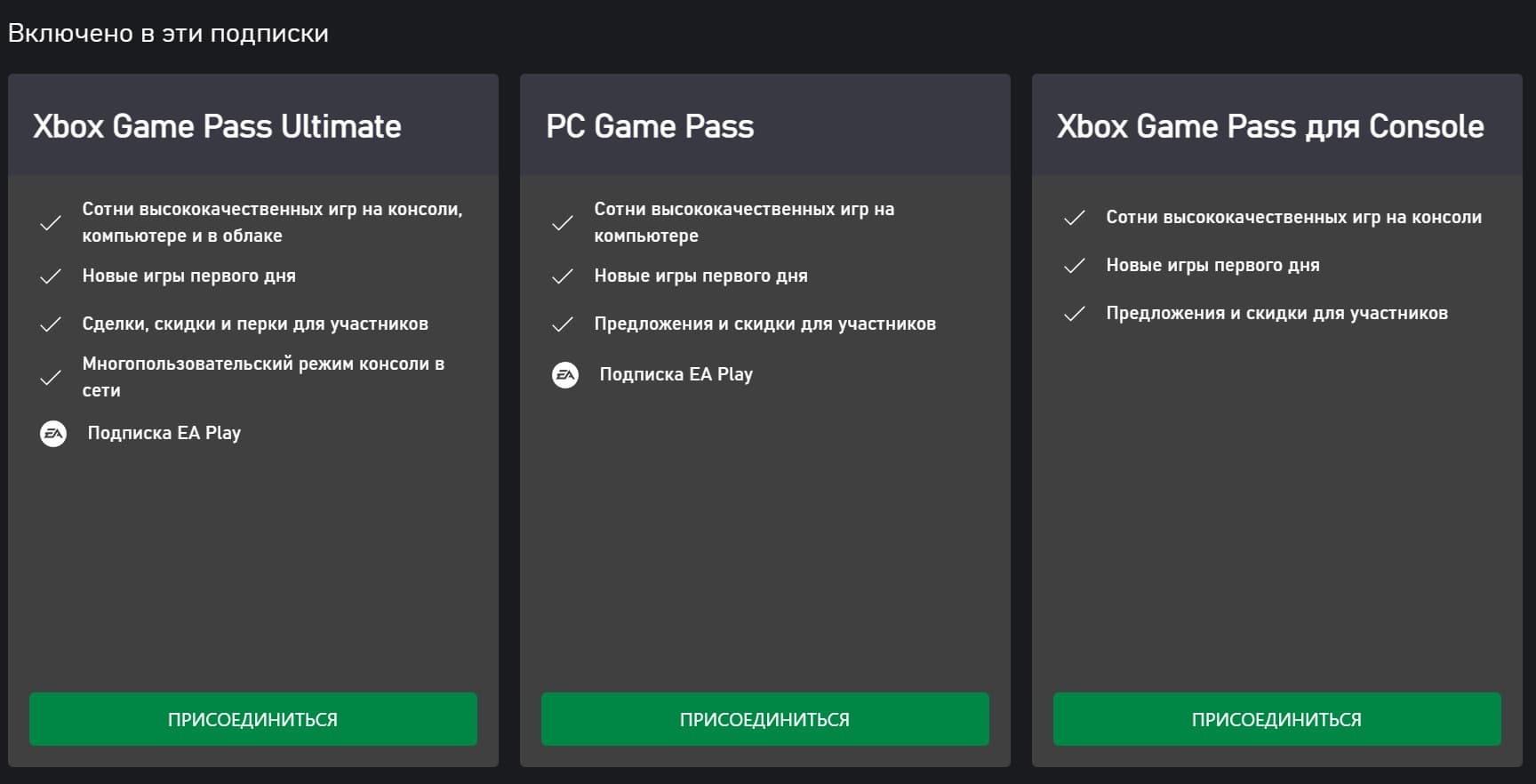Click checkmark beside PC Game Pass discounts feature
The image size is (1536, 784).
coord(563,324)
